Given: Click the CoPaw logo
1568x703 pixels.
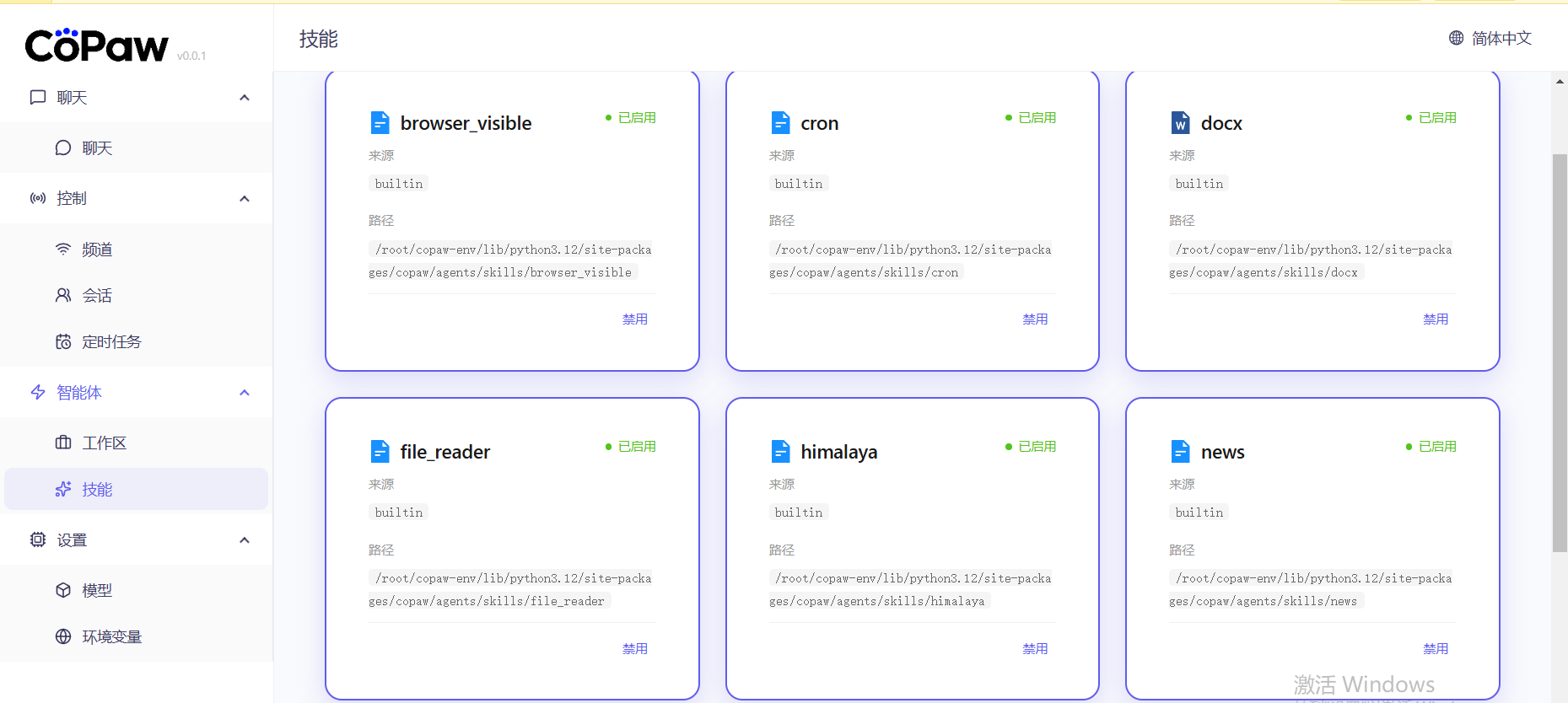Looking at the screenshot, I should pyautogui.click(x=97, y=46).
